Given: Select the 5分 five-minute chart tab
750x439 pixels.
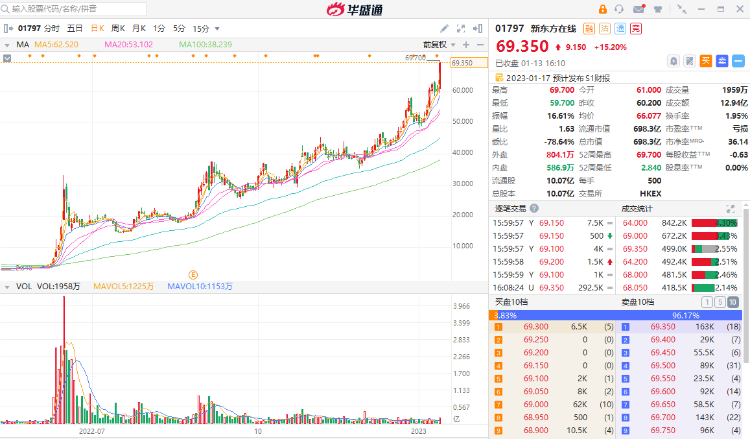Looking at the screenshot, I should tap(179, 29).
